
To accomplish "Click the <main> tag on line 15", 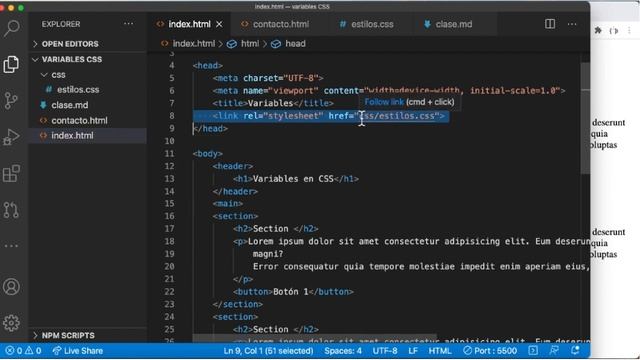I will (x=228, y=204).
